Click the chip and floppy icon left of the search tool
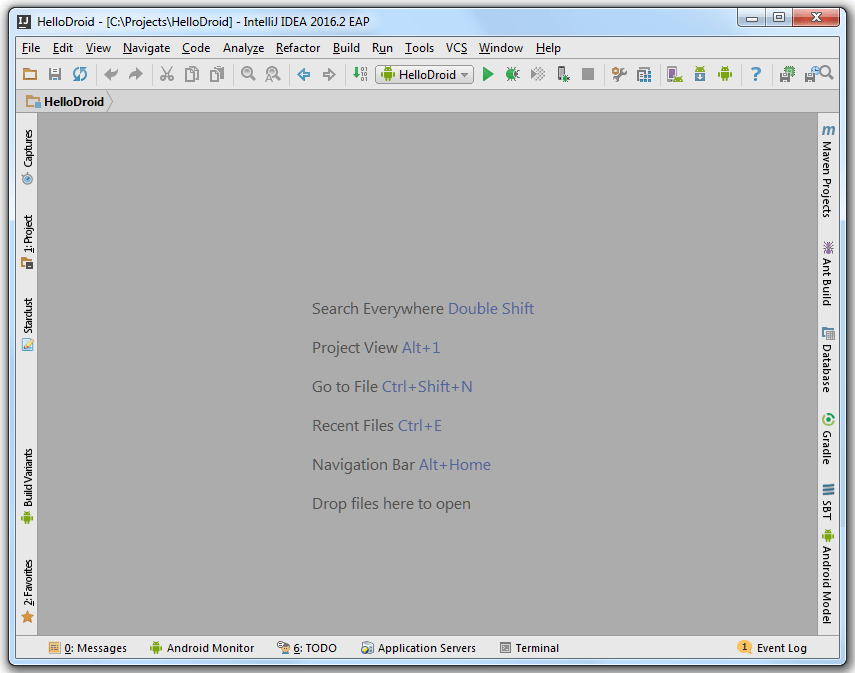Image resolution: width=855 pixels, height=673 pixels. pyautogui.click(x=787, y=74)
